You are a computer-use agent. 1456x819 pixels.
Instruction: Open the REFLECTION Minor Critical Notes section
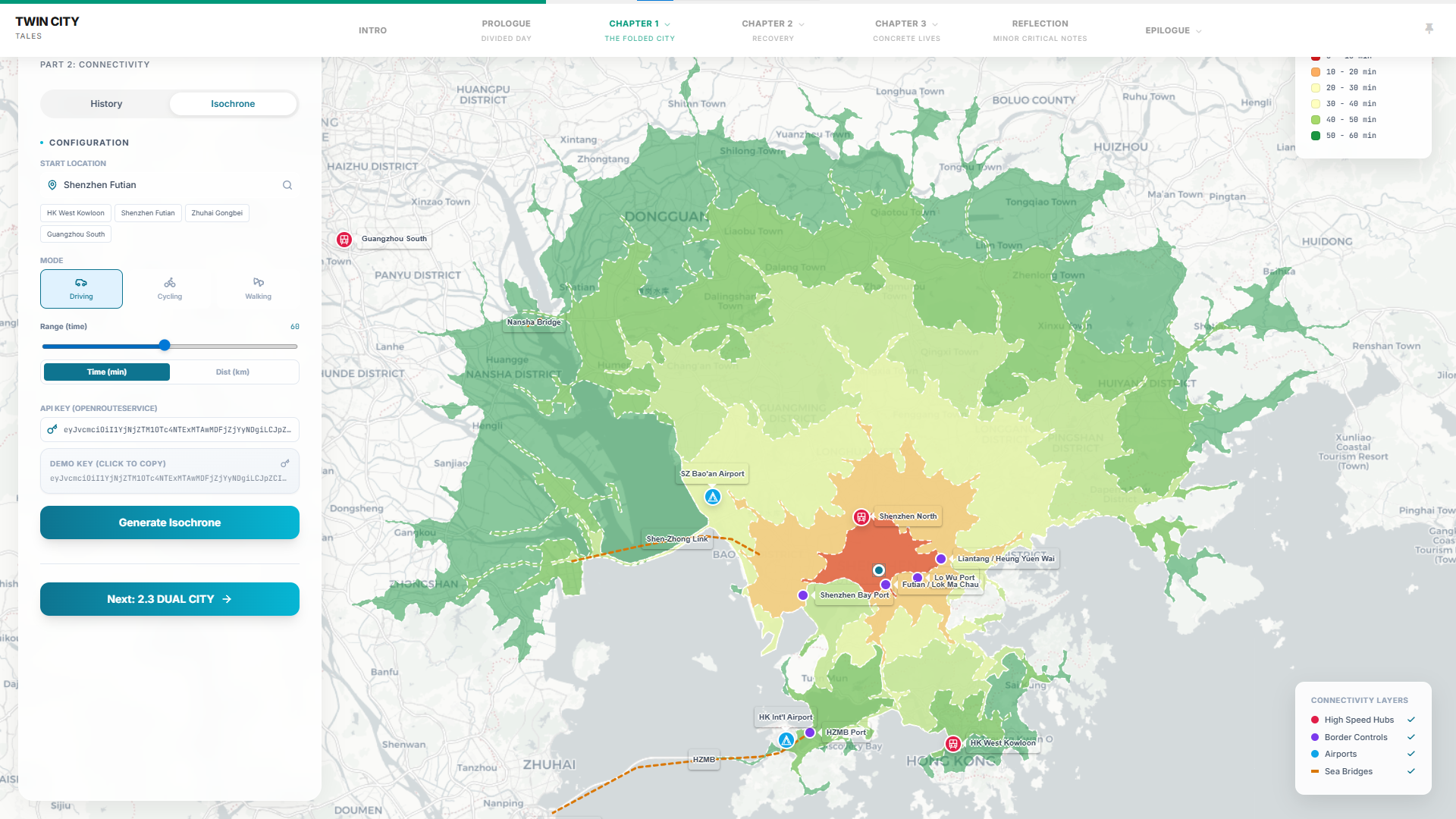1040,30
